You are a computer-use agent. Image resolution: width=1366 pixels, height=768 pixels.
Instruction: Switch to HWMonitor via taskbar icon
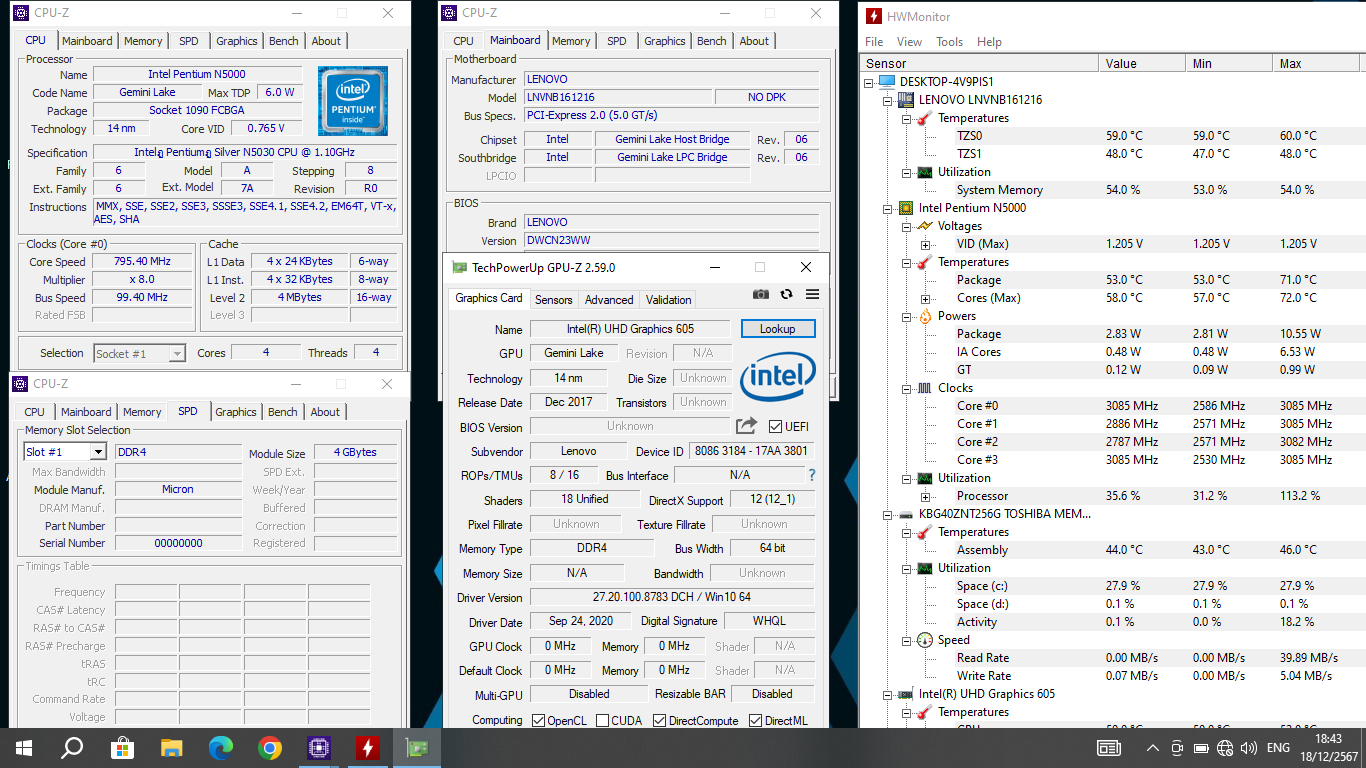pyautogui.click(x=367, y=748)
